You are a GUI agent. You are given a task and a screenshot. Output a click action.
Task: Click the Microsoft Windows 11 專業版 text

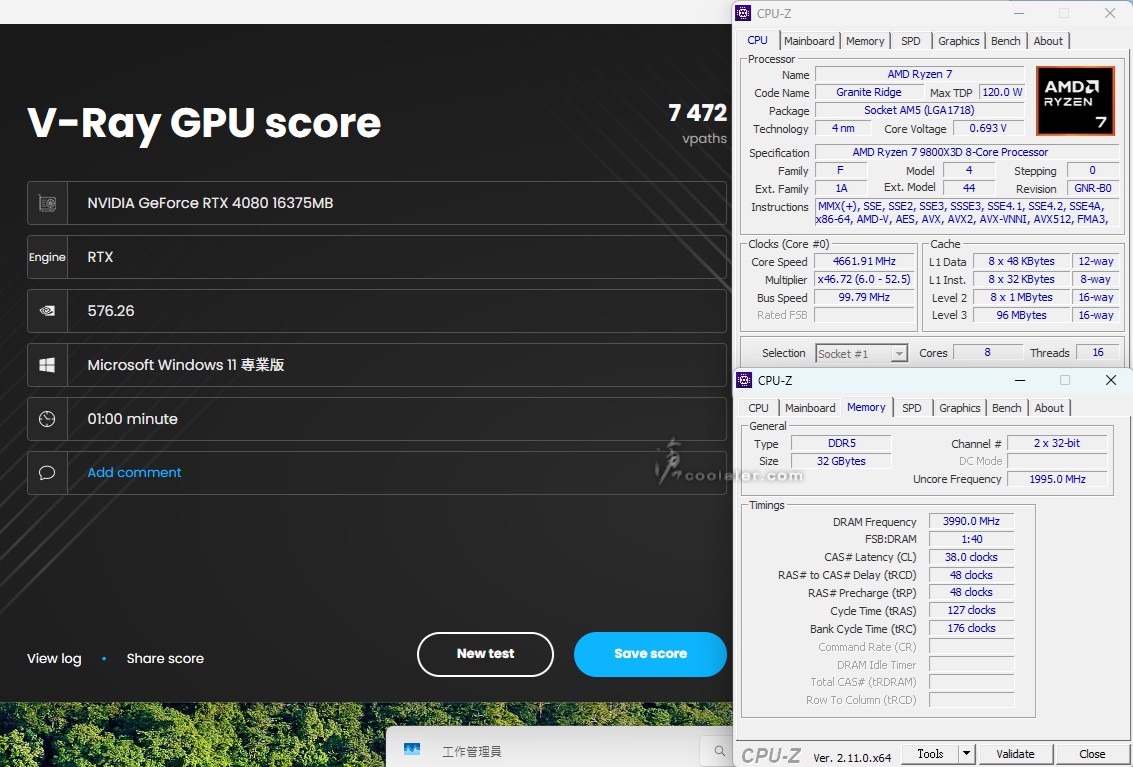tap(186, 365)
